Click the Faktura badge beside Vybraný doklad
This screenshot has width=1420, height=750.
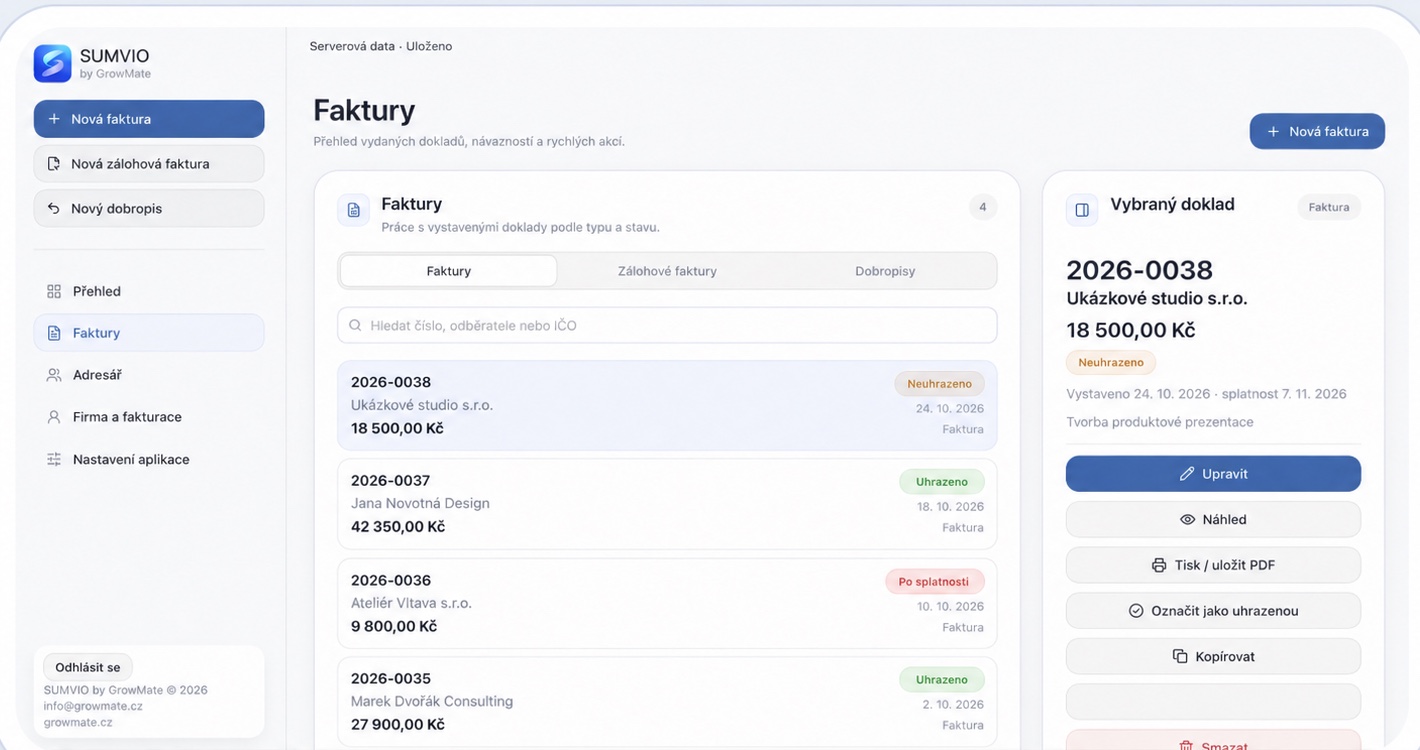click(x=1329, y=207)
